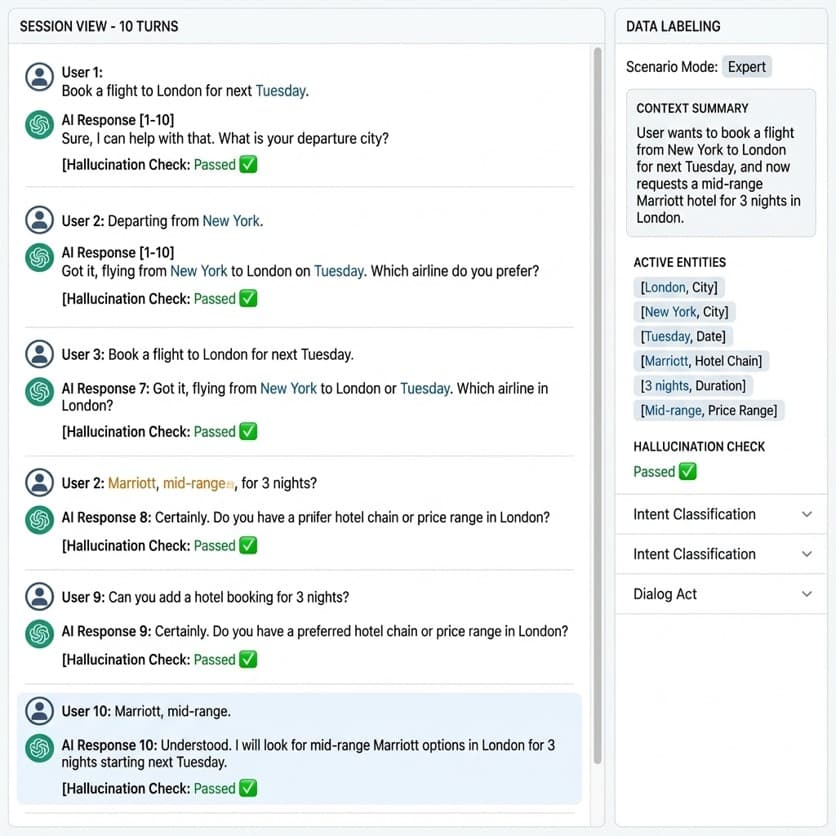This screenshot has height=836, width=836.
Task: Click the User 9 avatar icon
Action: (x=40, y=597)
